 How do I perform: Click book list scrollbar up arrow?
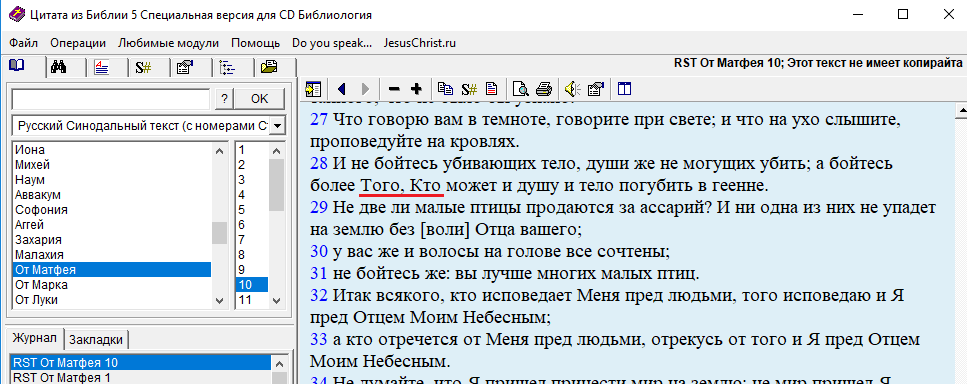pos(220,150)
